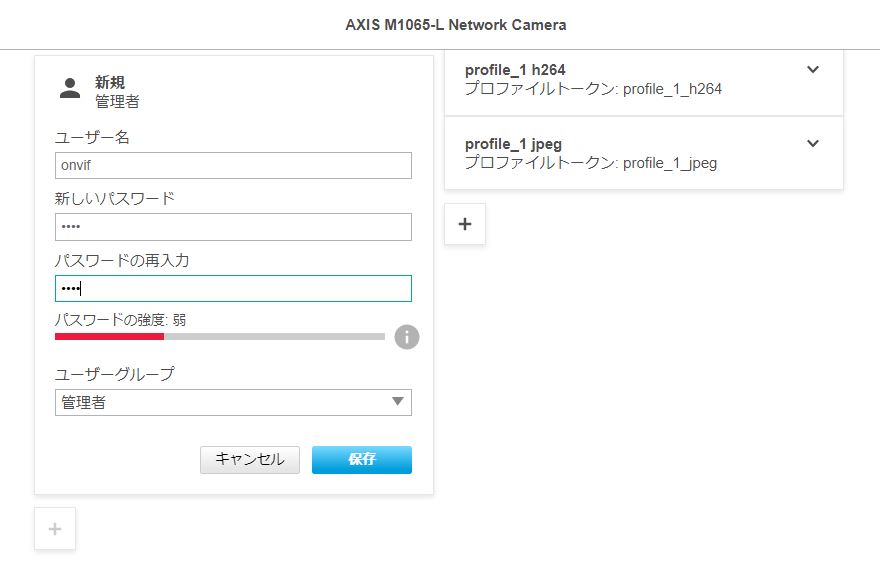Click the profile_1_jpeg token text

tap(591, 163)
